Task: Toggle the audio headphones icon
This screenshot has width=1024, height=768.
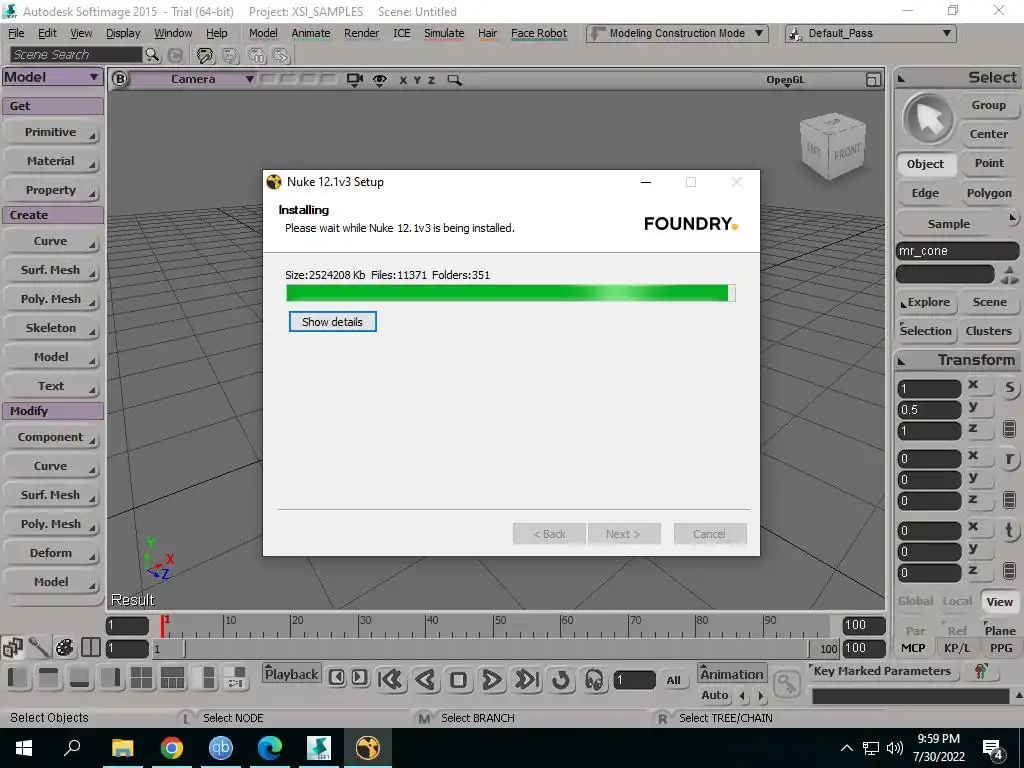Action: click(594, 680)
